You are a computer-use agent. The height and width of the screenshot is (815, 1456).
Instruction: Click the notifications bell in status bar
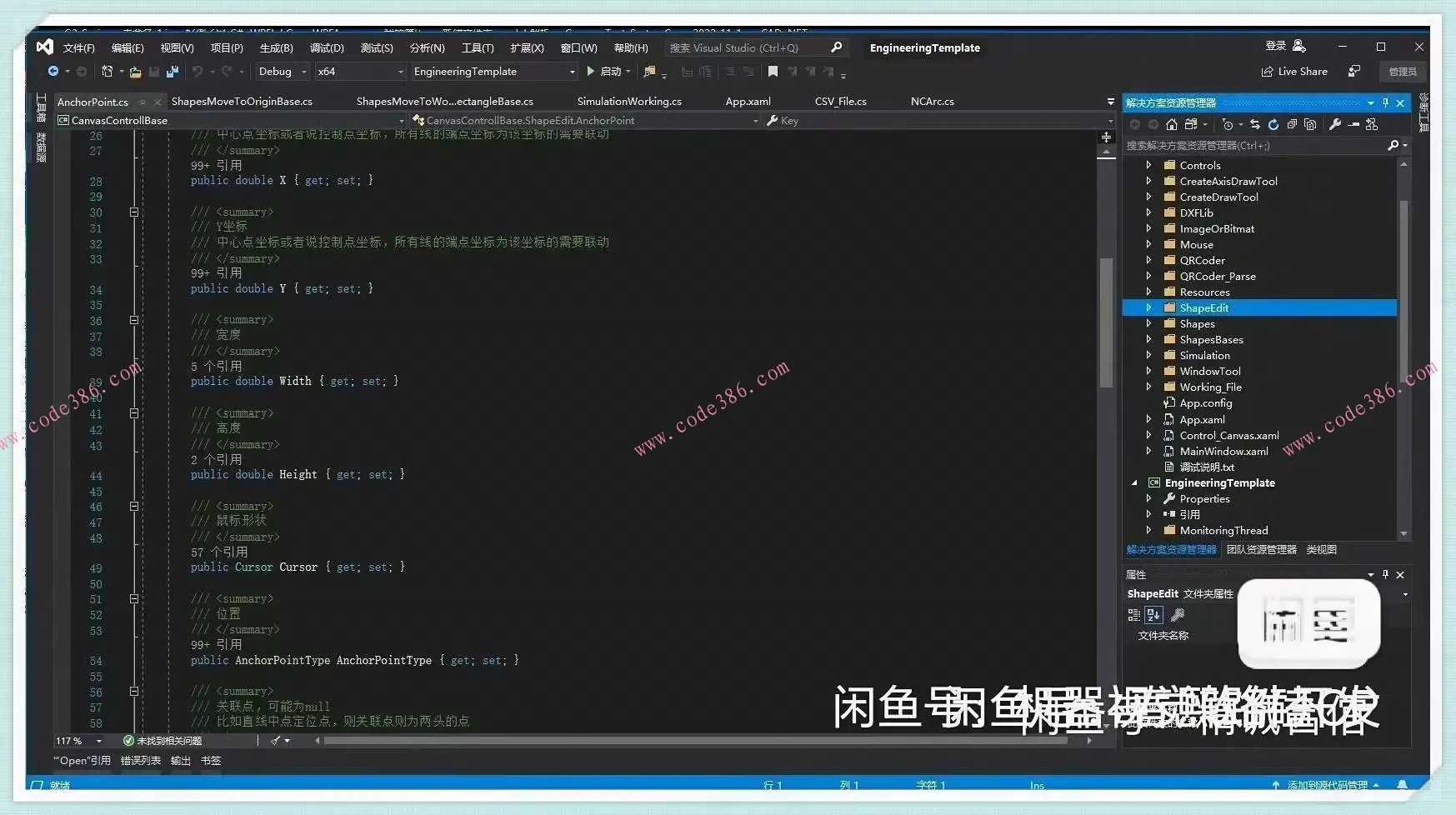click(1403, 785)
